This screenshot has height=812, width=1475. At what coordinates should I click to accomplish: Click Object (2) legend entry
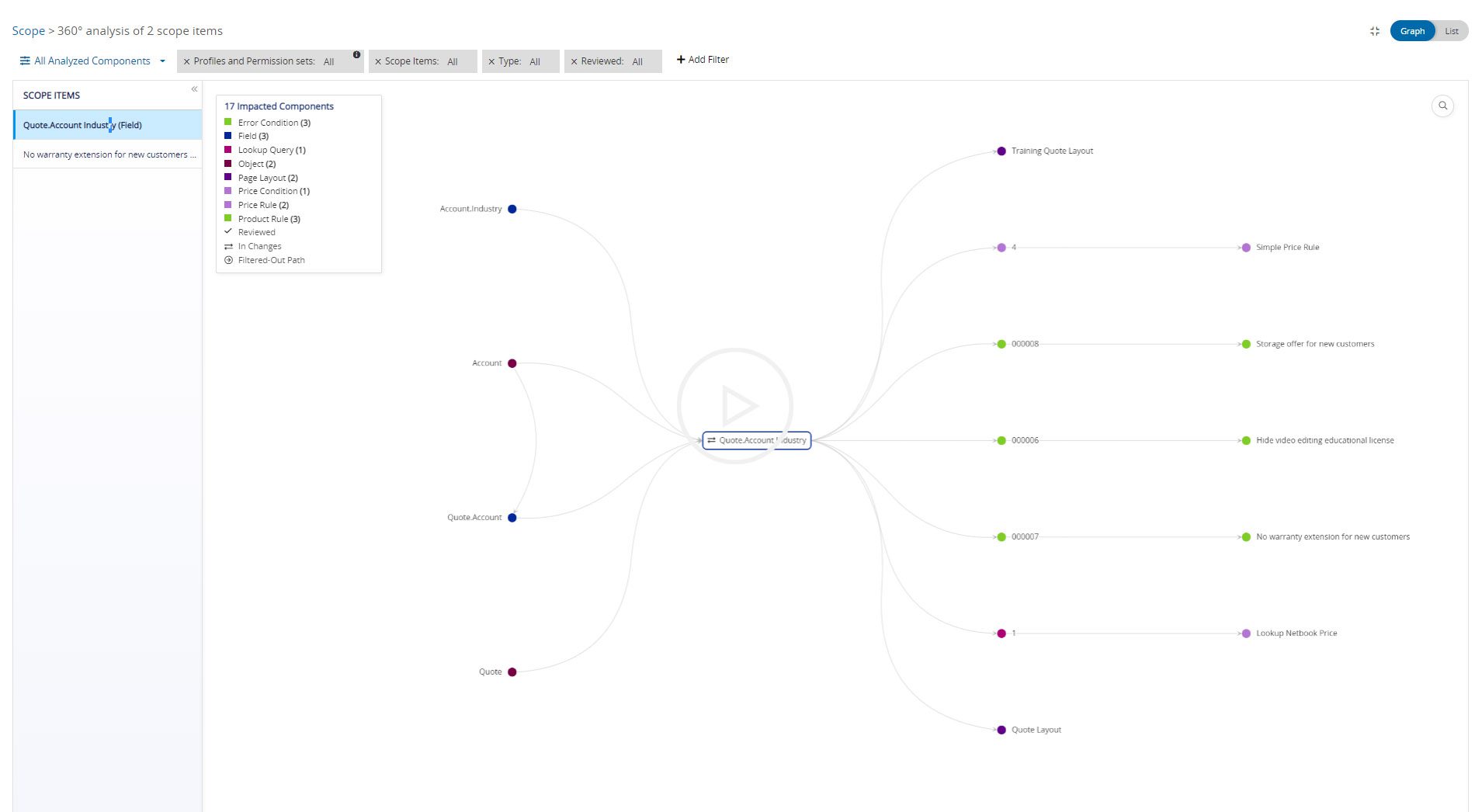[257, 164]
